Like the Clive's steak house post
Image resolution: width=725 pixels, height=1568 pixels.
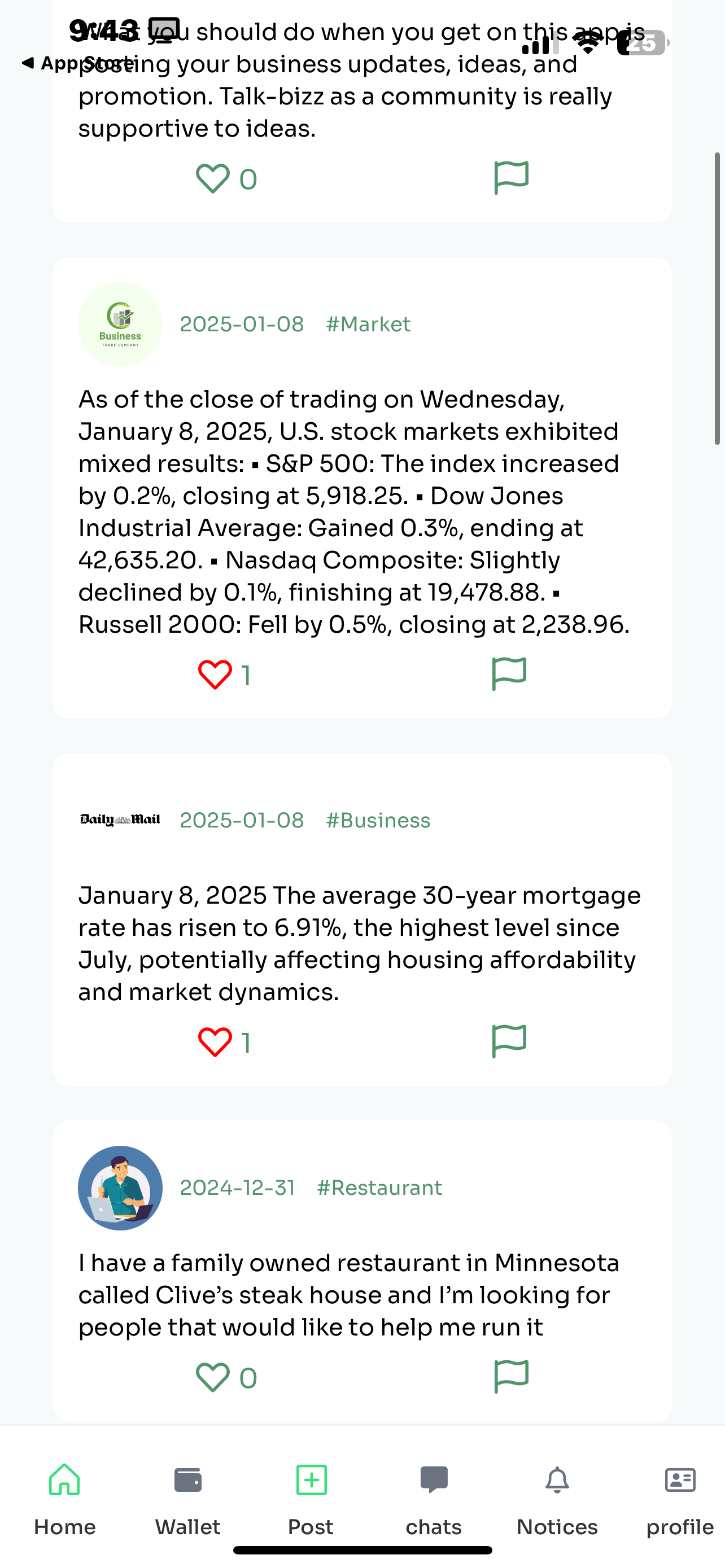(x=212, y=1377)
